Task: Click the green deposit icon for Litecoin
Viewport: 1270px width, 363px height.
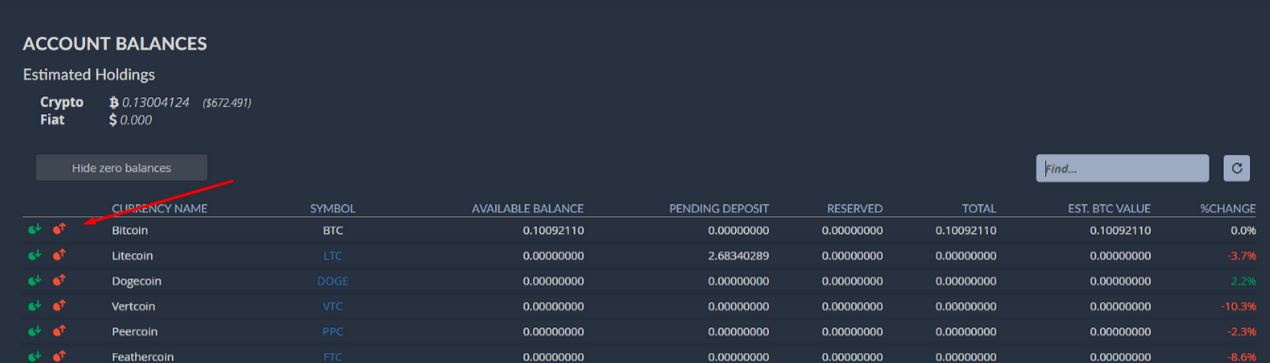Action: [35, 256]
